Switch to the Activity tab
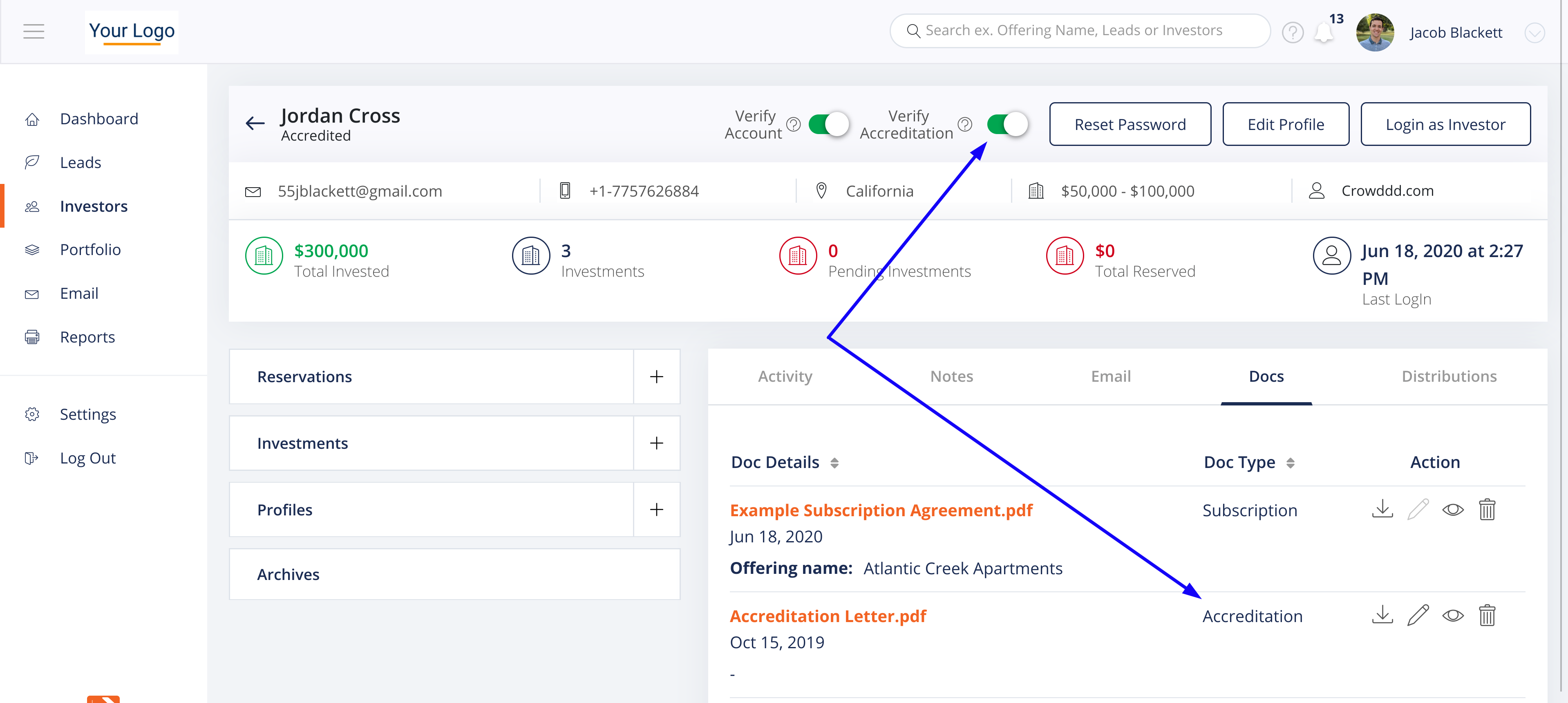 pyautogui.click(x=785, y=376)
